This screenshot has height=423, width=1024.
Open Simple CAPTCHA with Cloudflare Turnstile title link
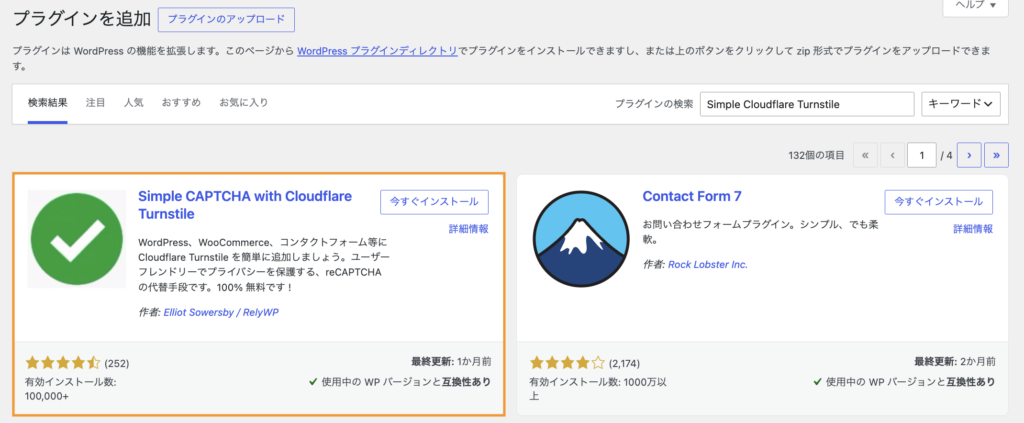pyautogui.click(x=245, y=205)
